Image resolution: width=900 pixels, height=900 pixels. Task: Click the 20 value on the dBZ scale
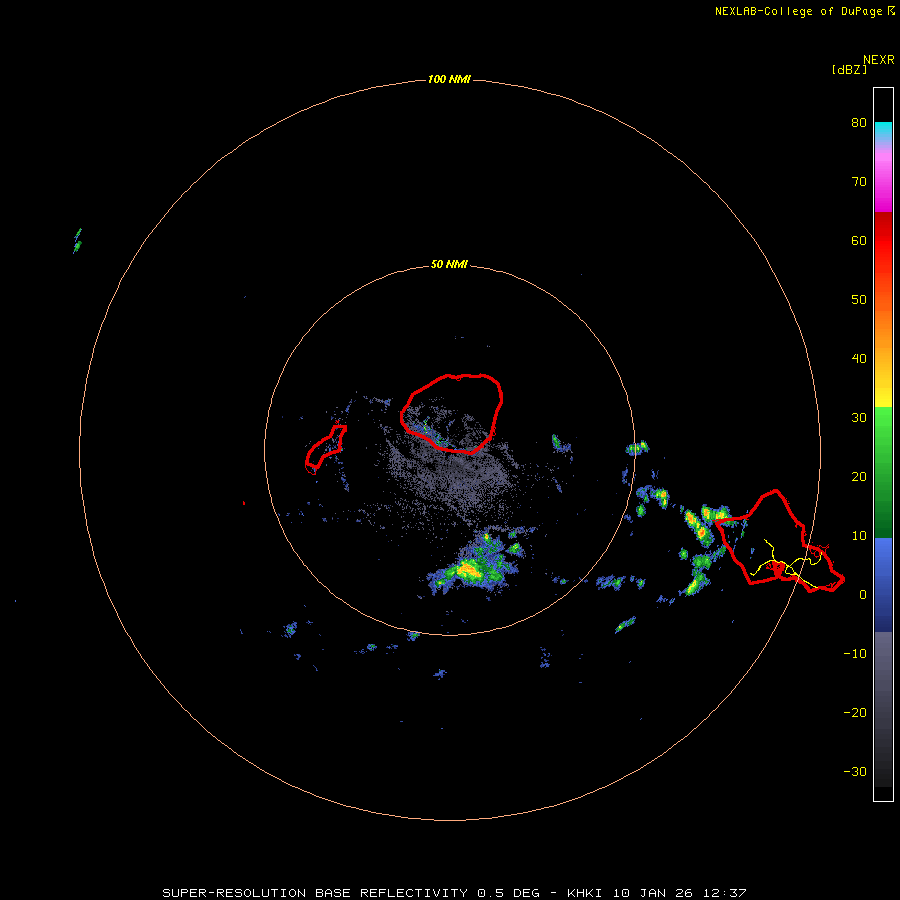[x=859, y=477]
